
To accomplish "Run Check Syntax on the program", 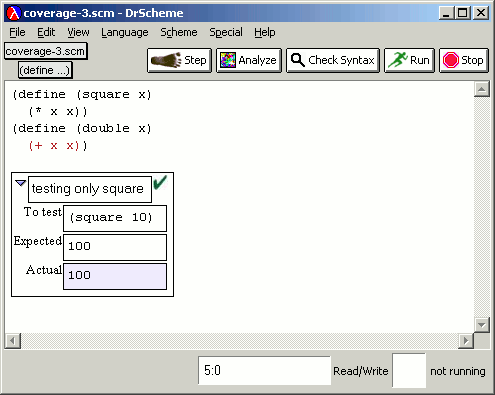I will point(333,60).
